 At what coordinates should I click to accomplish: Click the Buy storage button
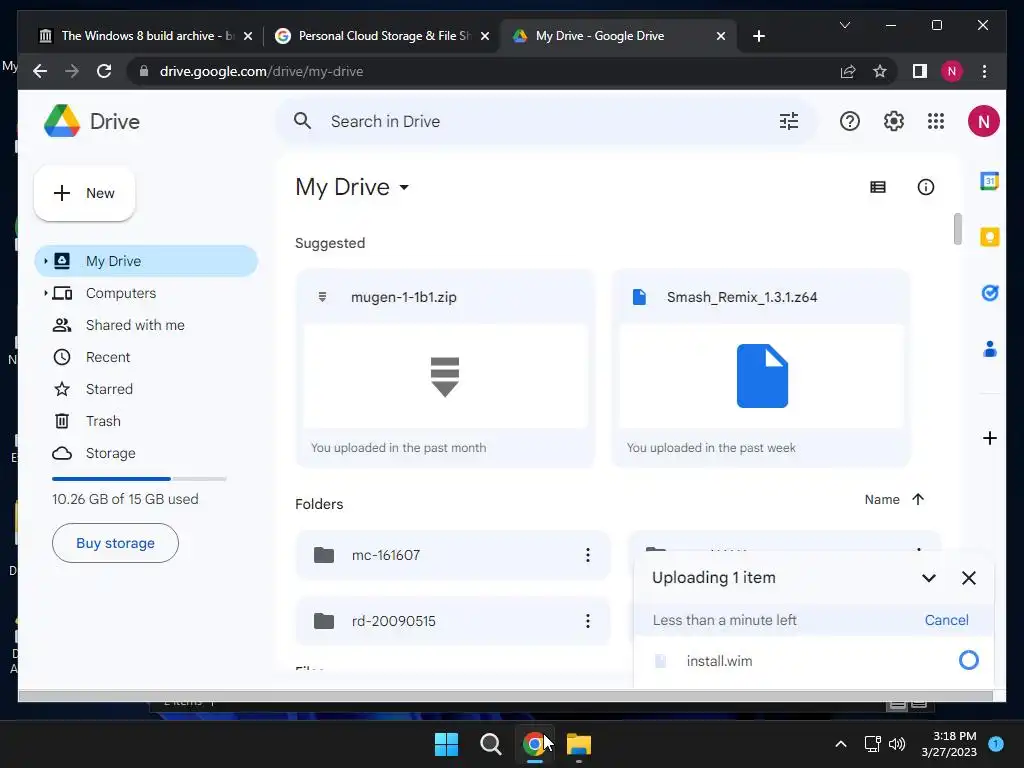point(115,543)
